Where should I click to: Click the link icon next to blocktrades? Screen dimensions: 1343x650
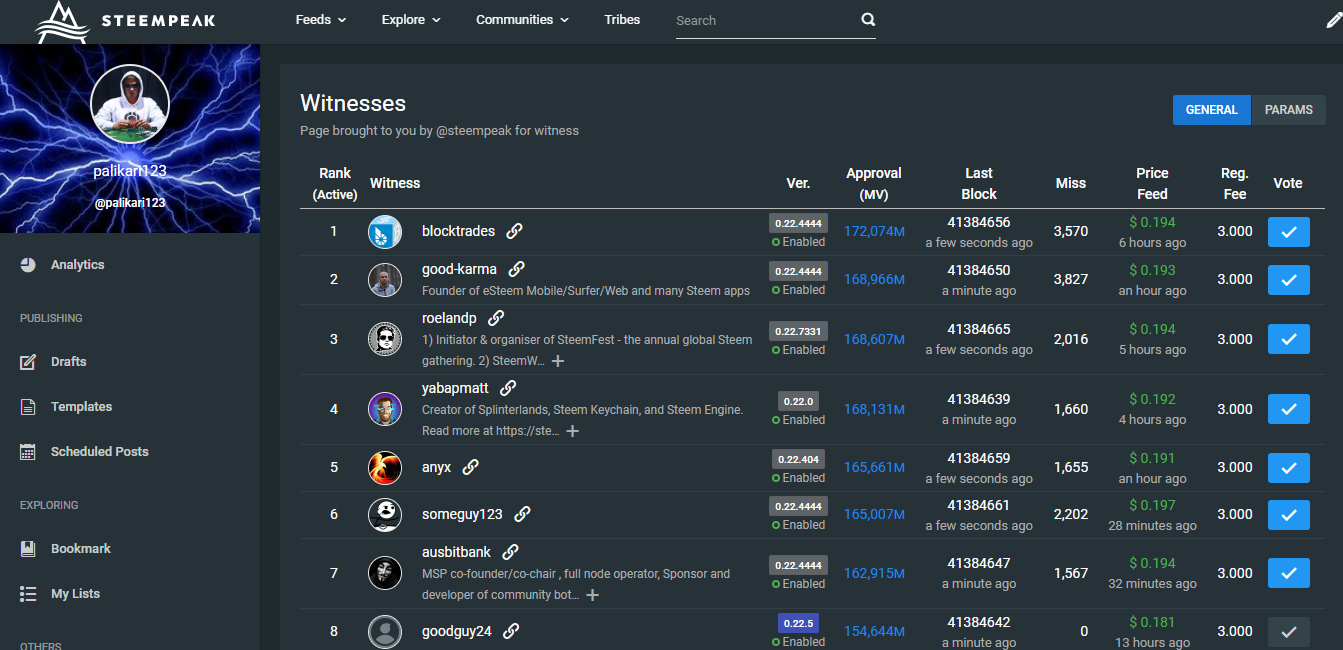514,231
